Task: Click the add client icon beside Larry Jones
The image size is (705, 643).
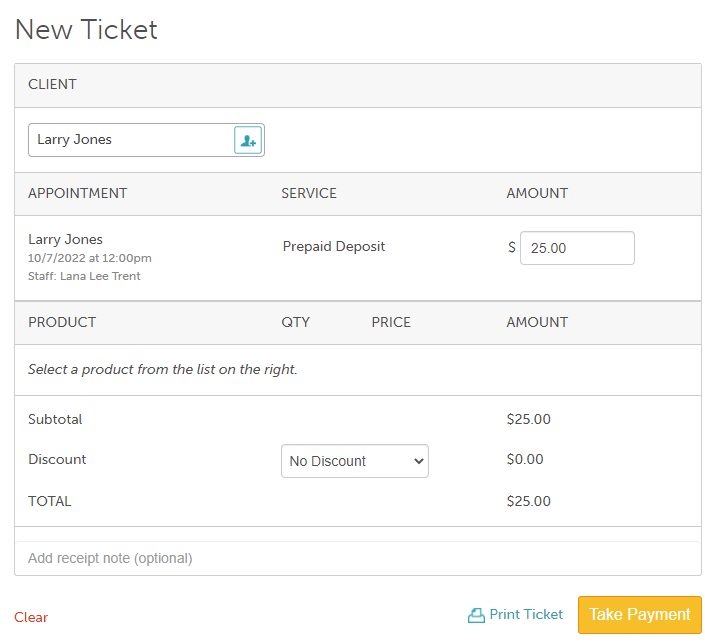Action: (247, 140)
